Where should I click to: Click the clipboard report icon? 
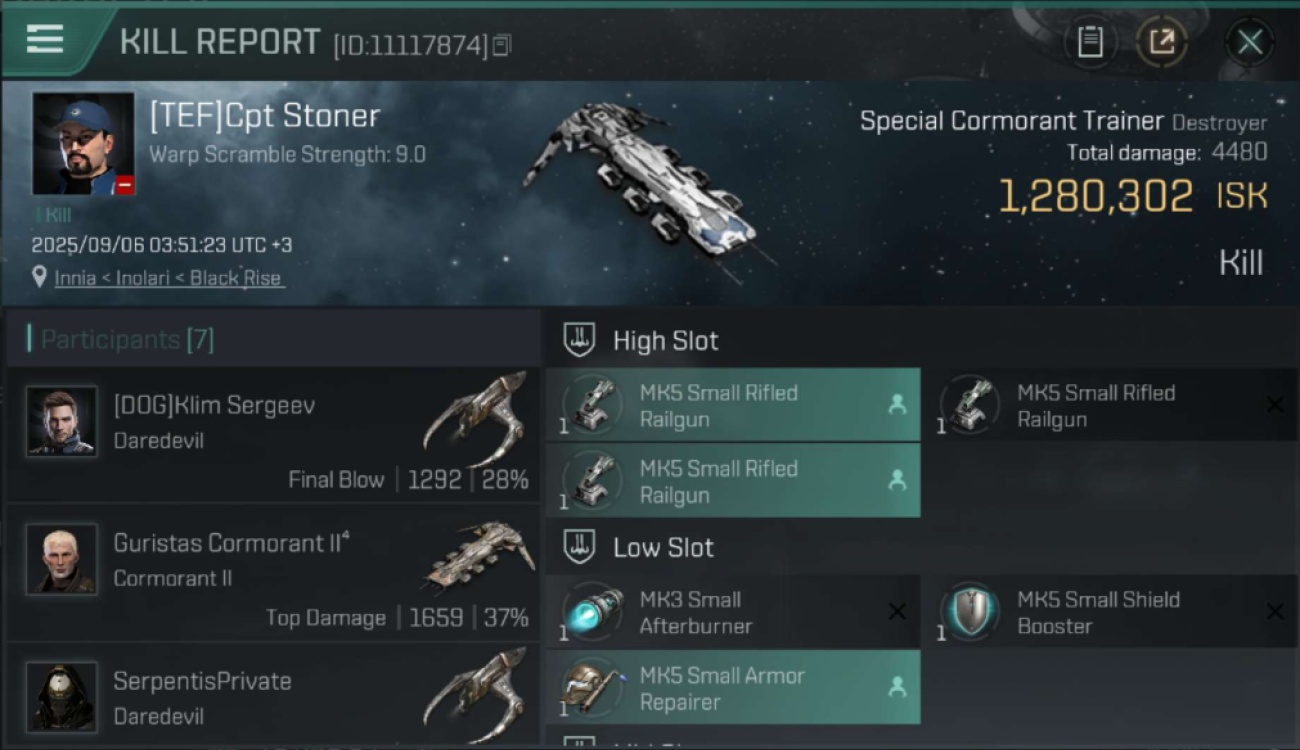click(1090, 42)
